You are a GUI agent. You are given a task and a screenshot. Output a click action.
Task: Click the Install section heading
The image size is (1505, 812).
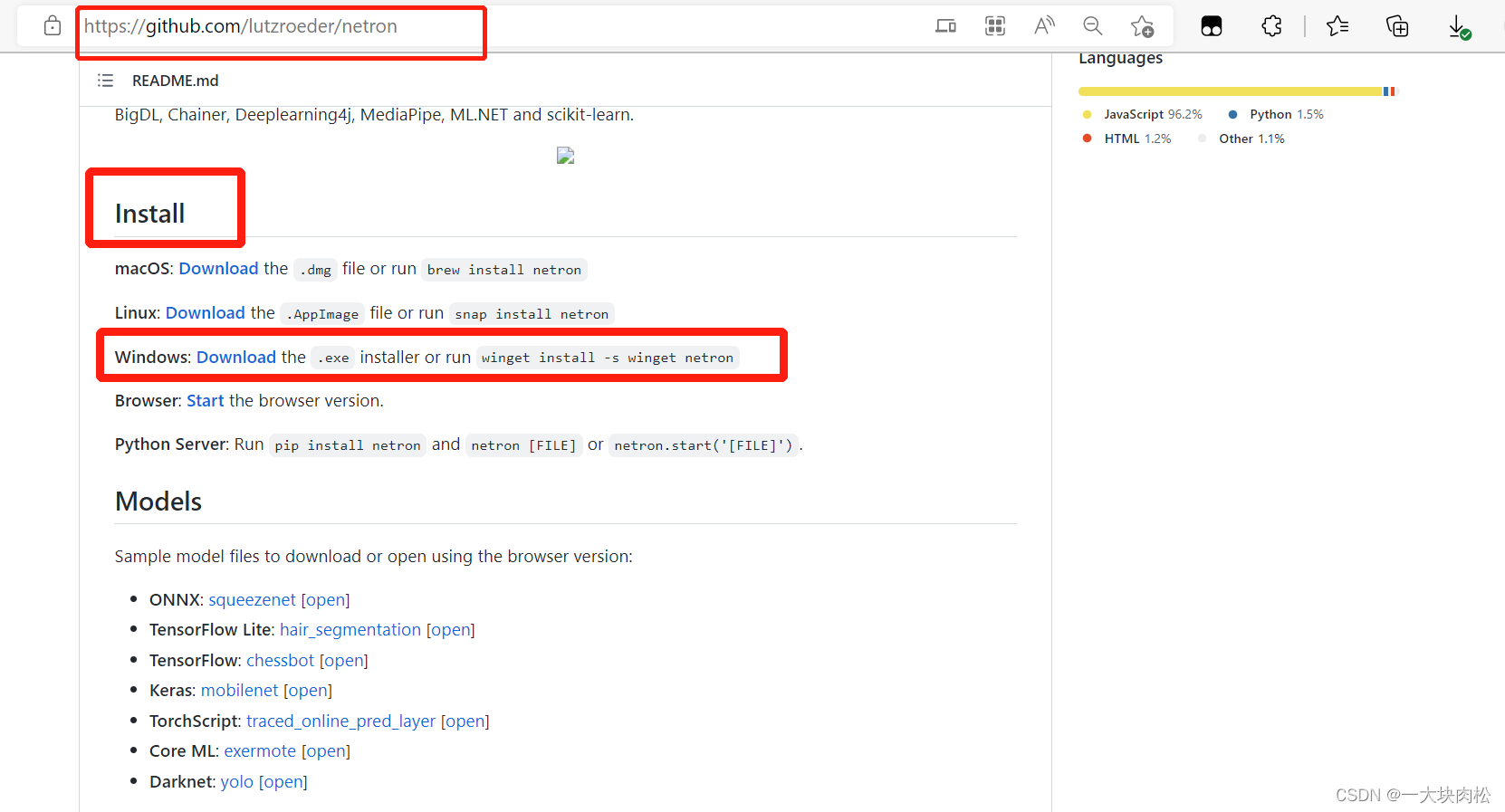(149, 214)
